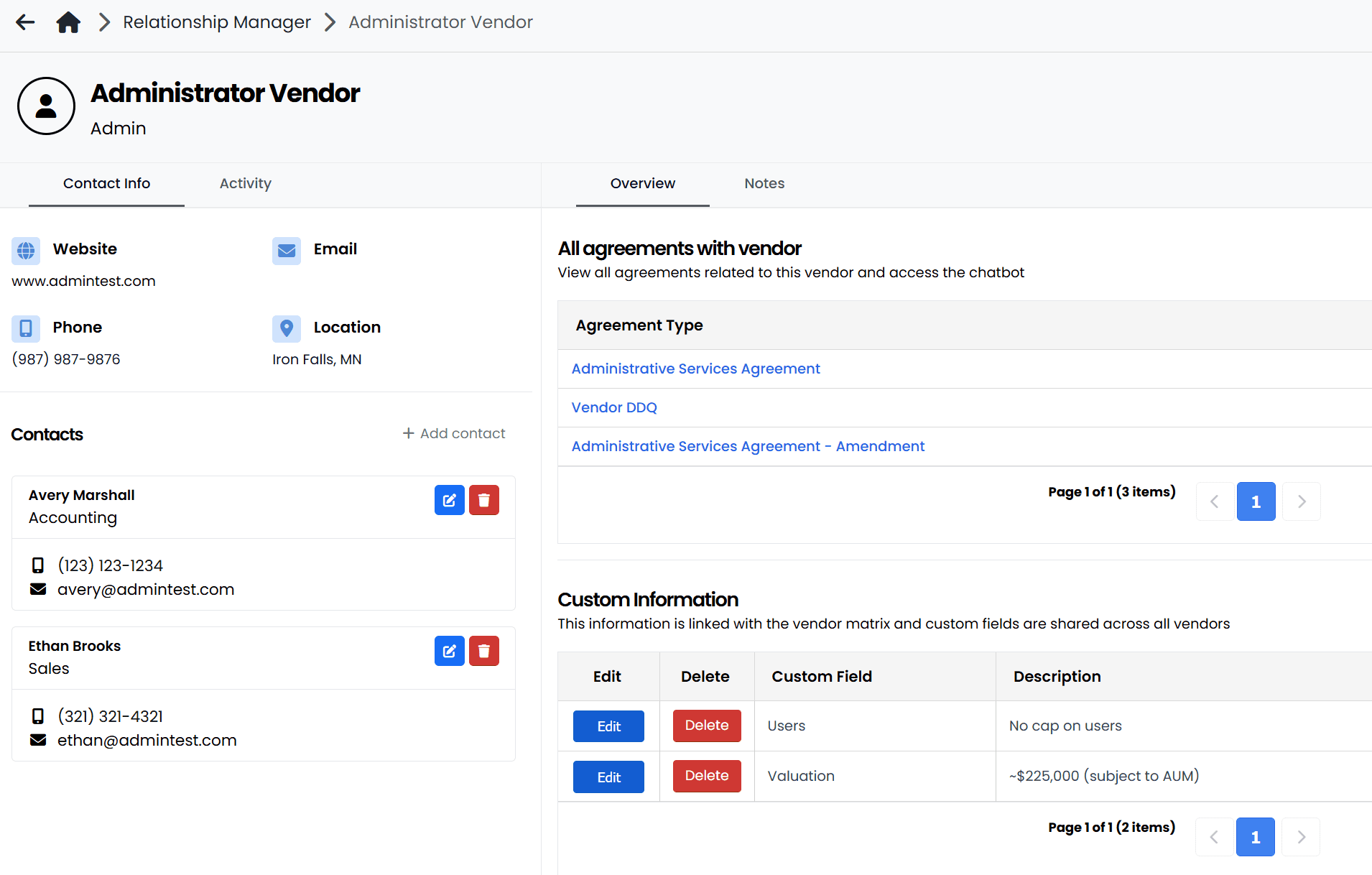
Task: Select page 1 of custom information
Action: coord(1256,837)
